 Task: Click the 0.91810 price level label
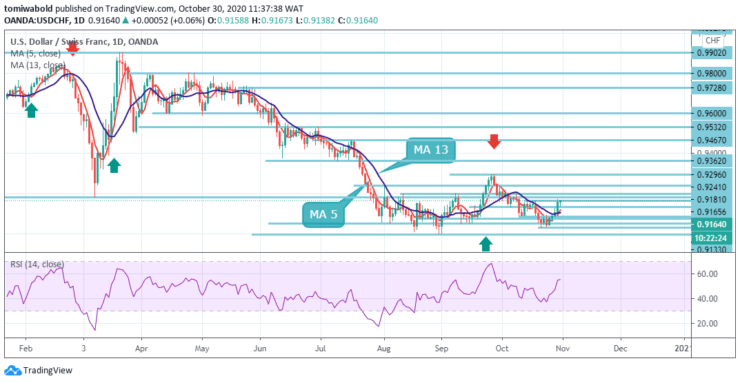(711, 200)
